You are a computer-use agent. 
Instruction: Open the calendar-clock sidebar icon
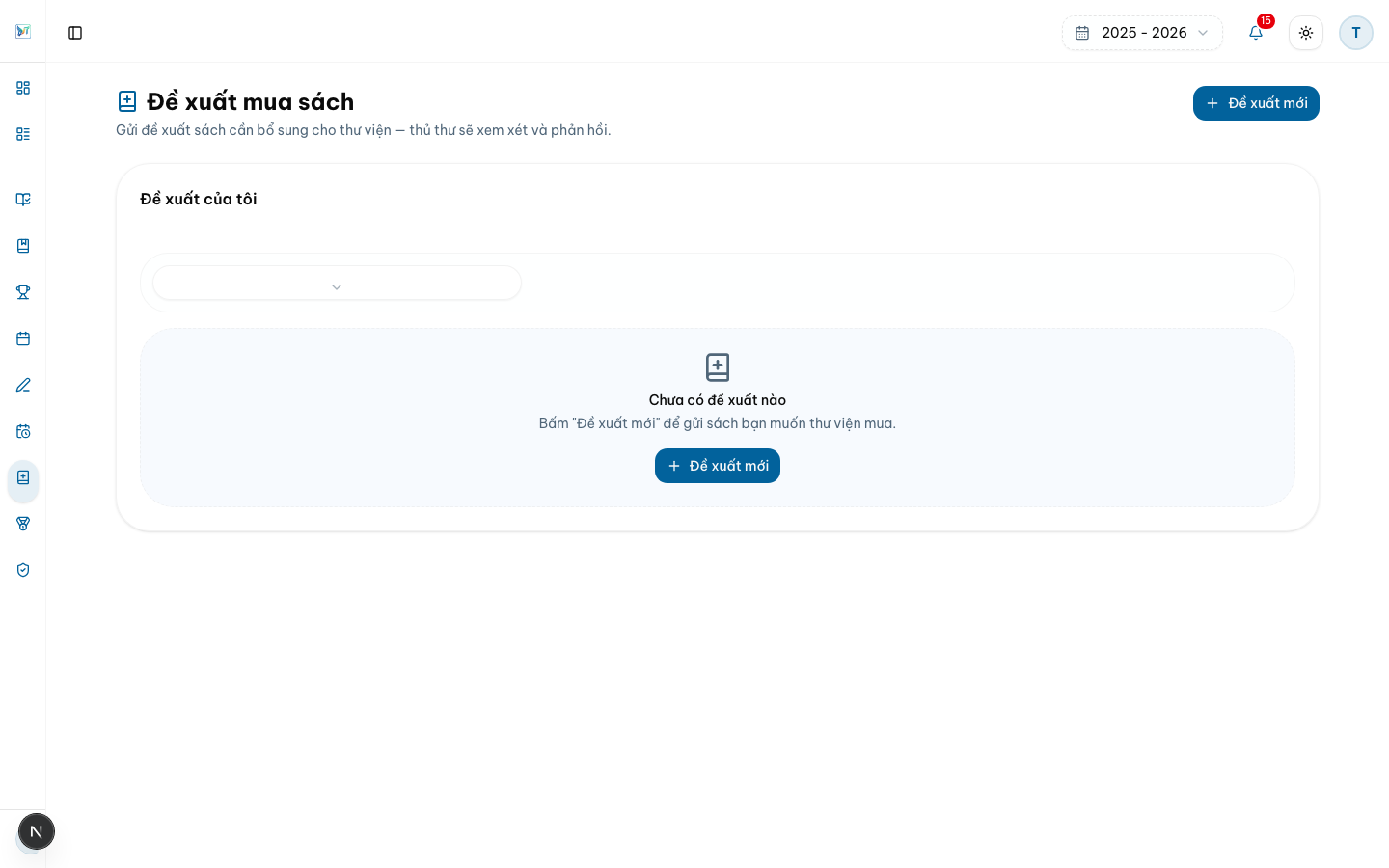(23, 431)
